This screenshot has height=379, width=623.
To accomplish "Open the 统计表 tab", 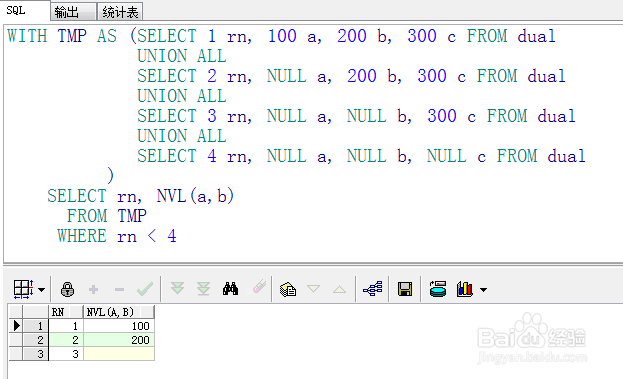I will click(x=120, y=12).
